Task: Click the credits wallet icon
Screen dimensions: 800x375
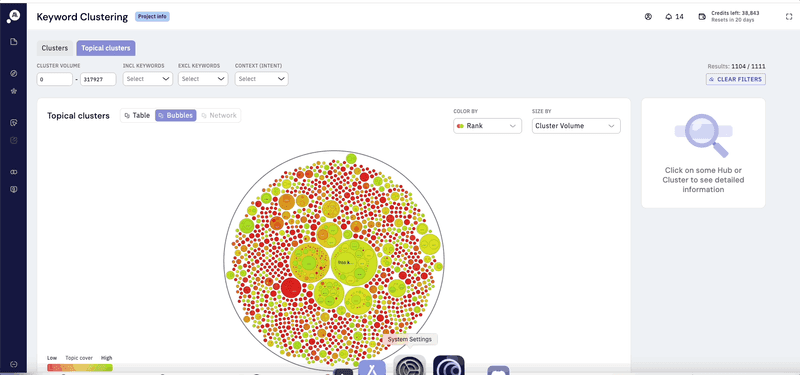Action: (702, 17)
